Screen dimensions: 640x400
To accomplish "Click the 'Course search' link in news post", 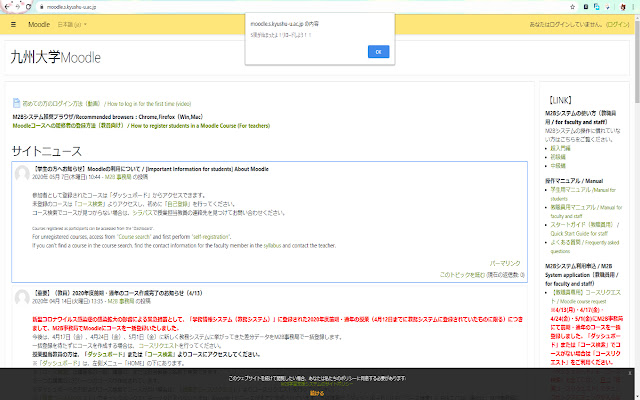I will [134, 236].
